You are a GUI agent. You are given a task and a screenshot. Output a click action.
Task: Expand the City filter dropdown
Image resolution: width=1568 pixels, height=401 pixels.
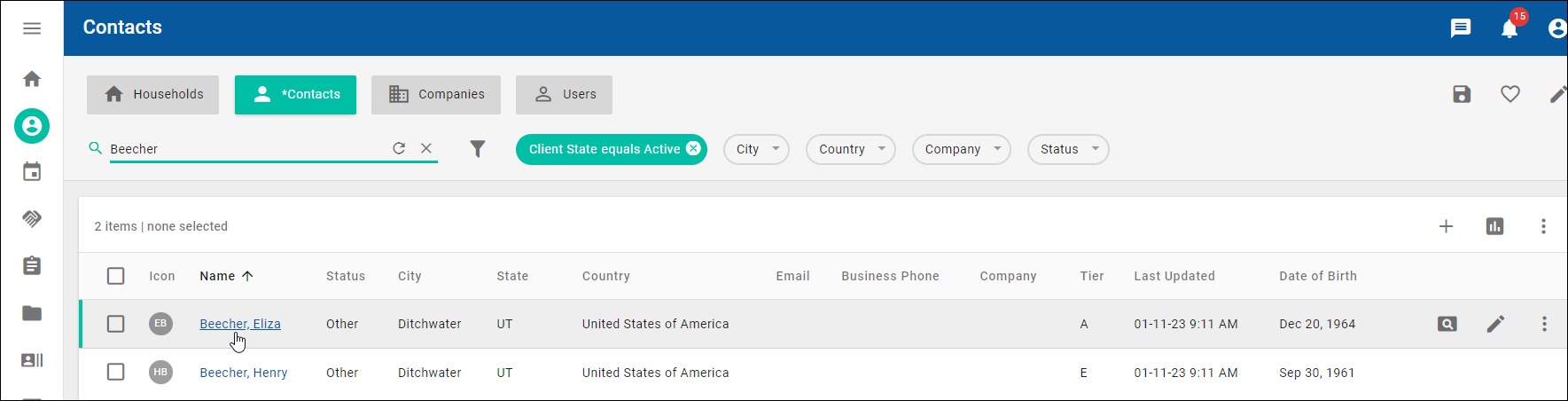pyautogui.click(x=756, y=149)
